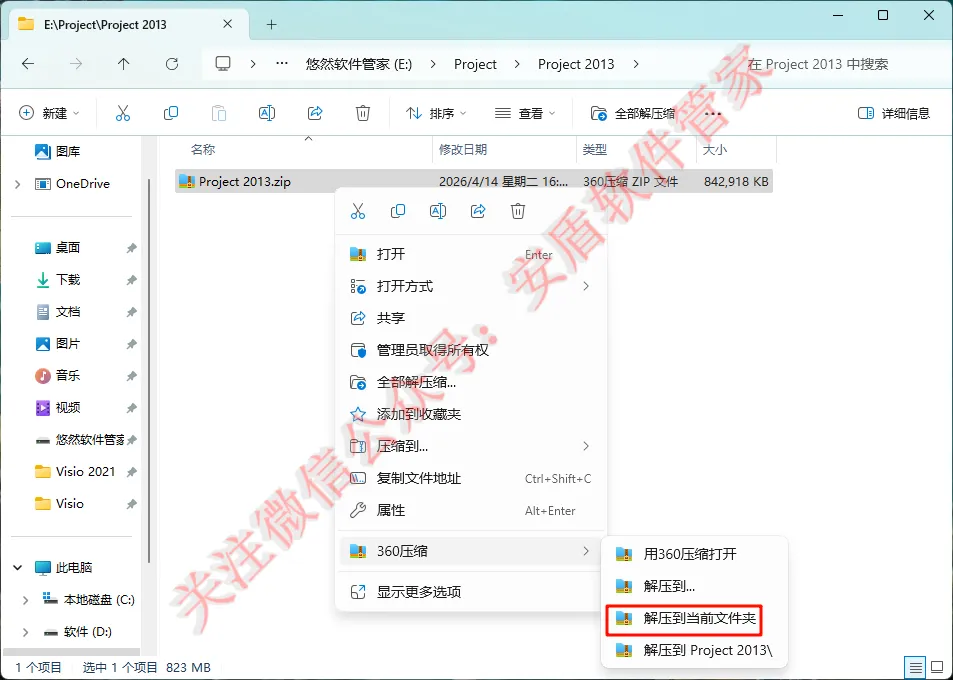
Task: Go back with the Back arrow
Action: [28, 64]
